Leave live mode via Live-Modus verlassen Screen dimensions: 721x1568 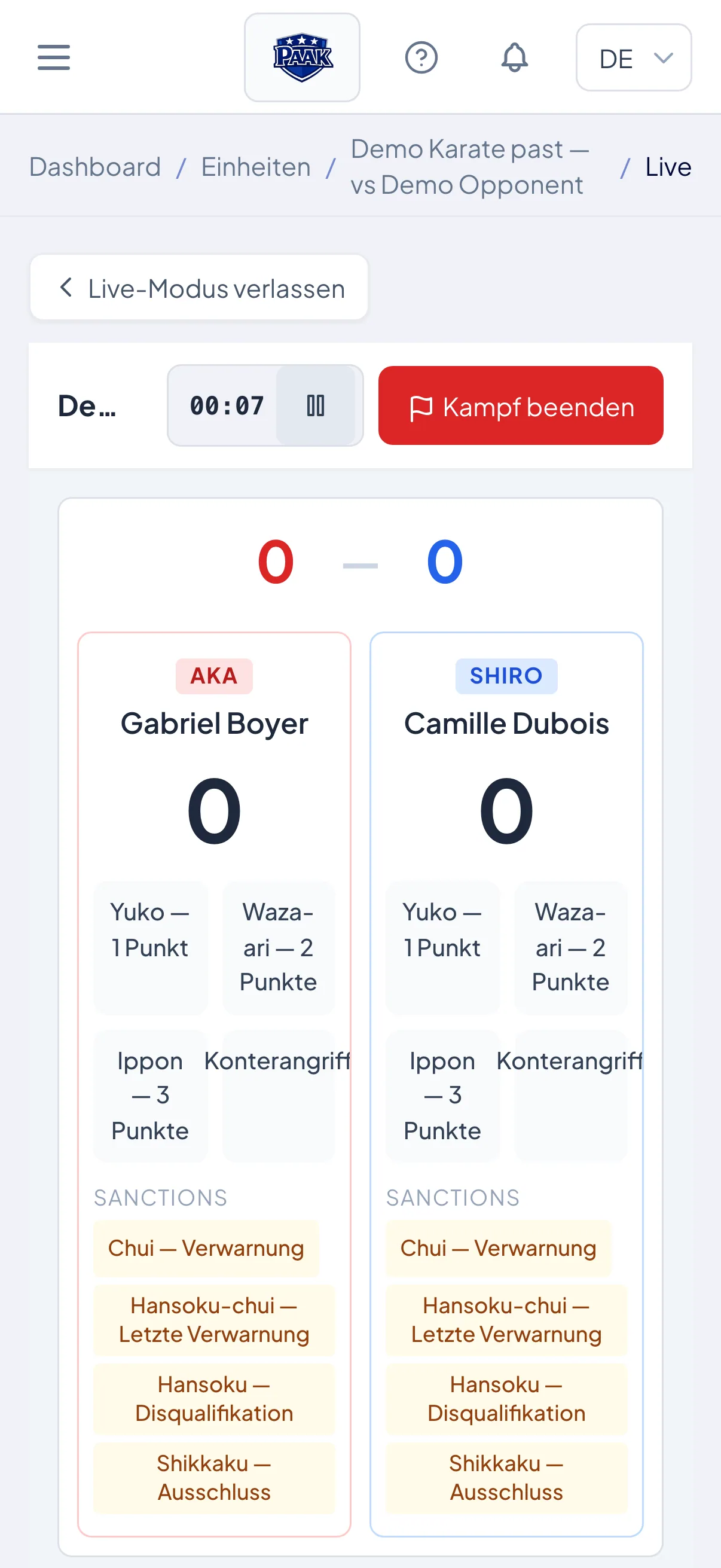199,287
